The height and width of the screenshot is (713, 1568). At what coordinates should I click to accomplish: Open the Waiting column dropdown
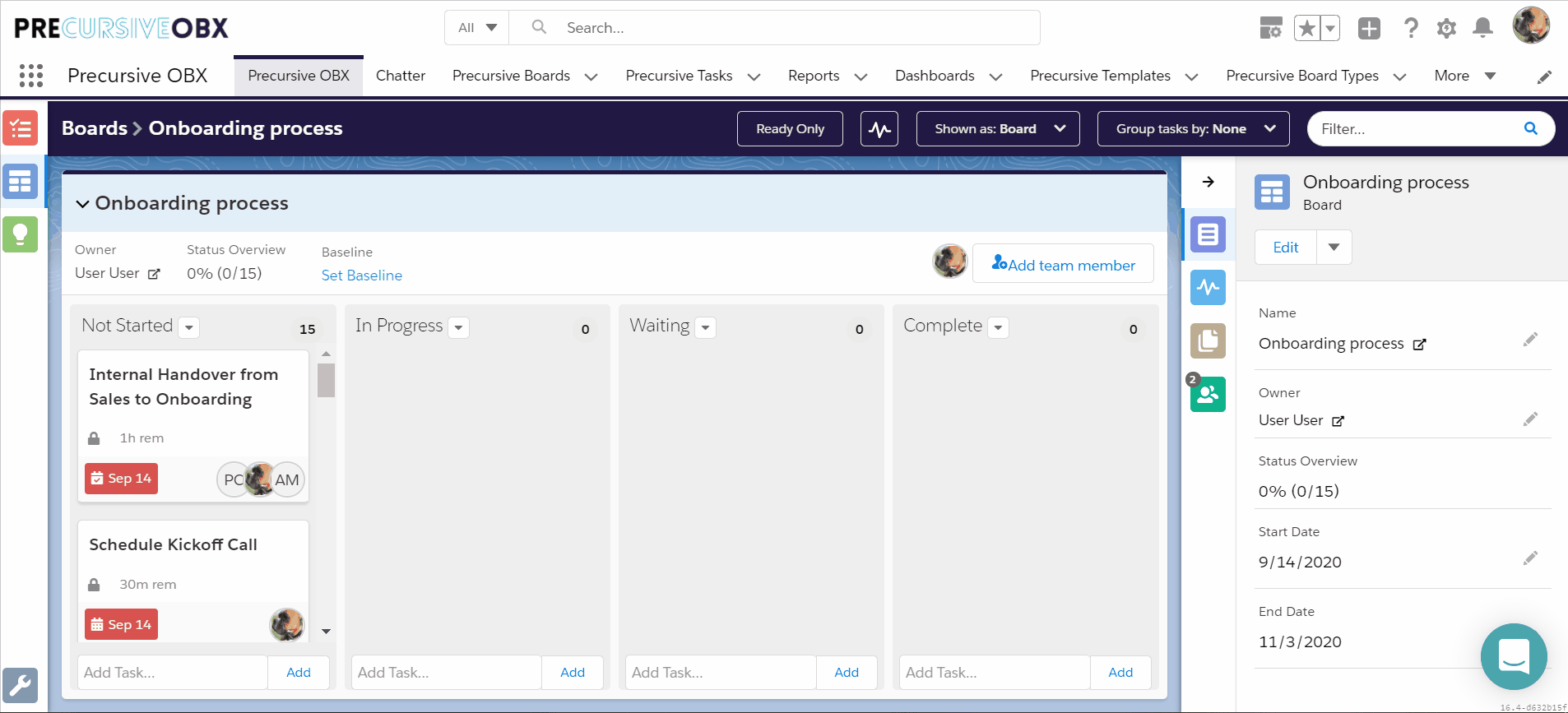[705, 327]
